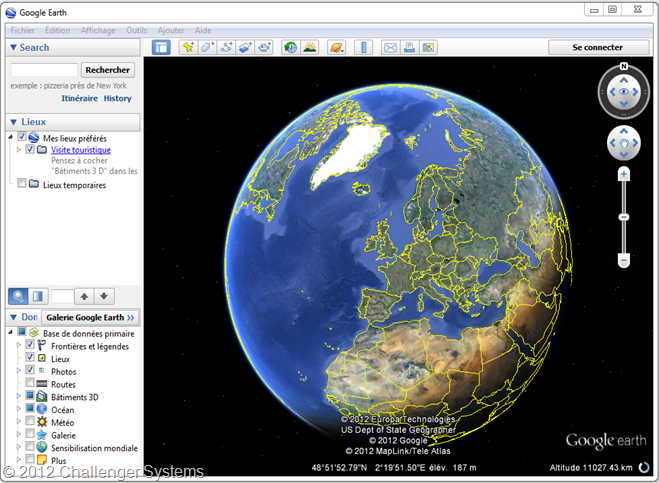The image size is (659, 483).
Task: Open the Ajouter menu
Action: tap(171, 30)
